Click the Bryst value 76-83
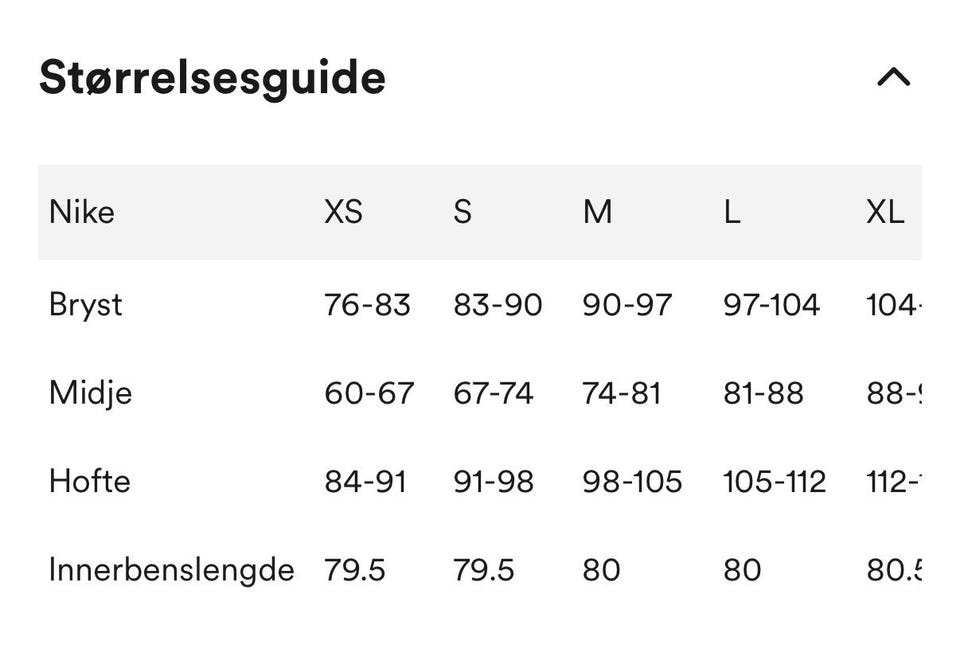The width and height of the screenshot is (960, 649). [x=367, y=305]
